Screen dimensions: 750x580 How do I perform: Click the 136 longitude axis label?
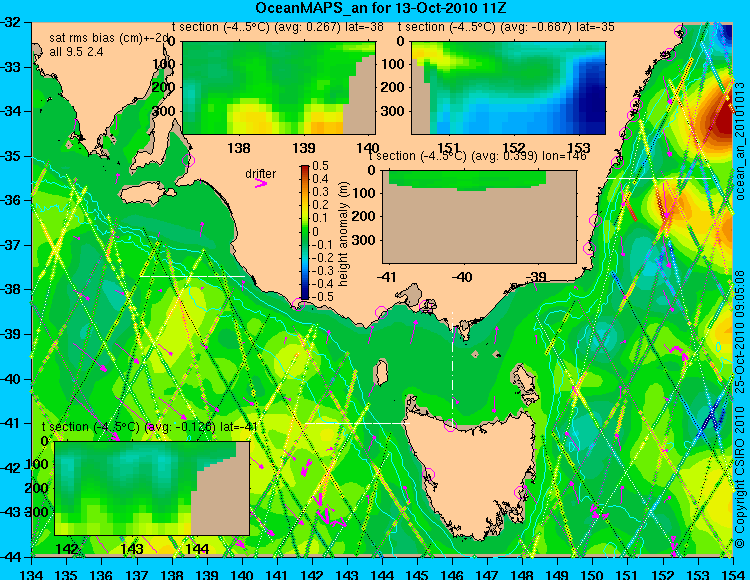pos(102,574)
